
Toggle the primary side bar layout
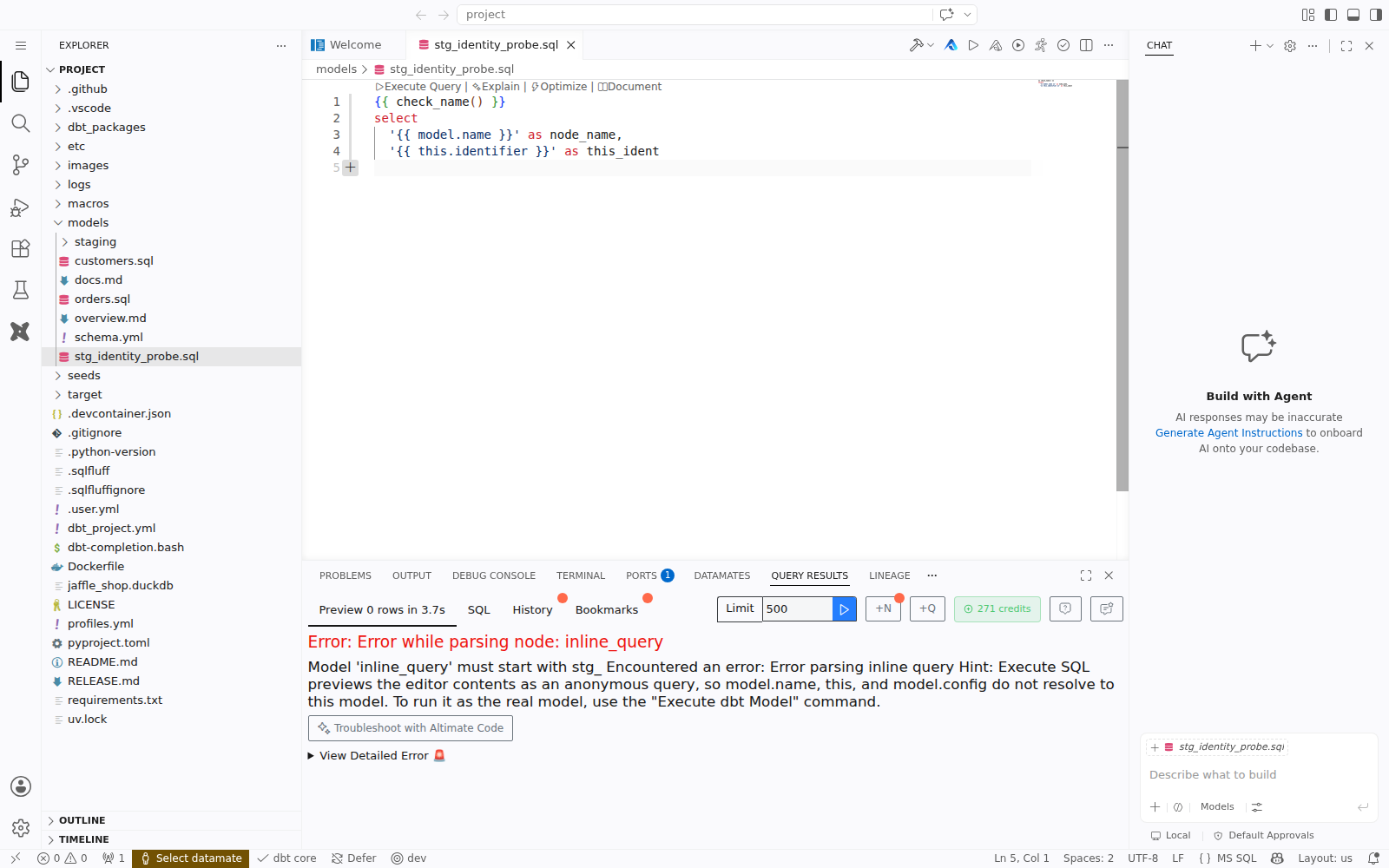pyautogui.click(x=1331, y=15)
